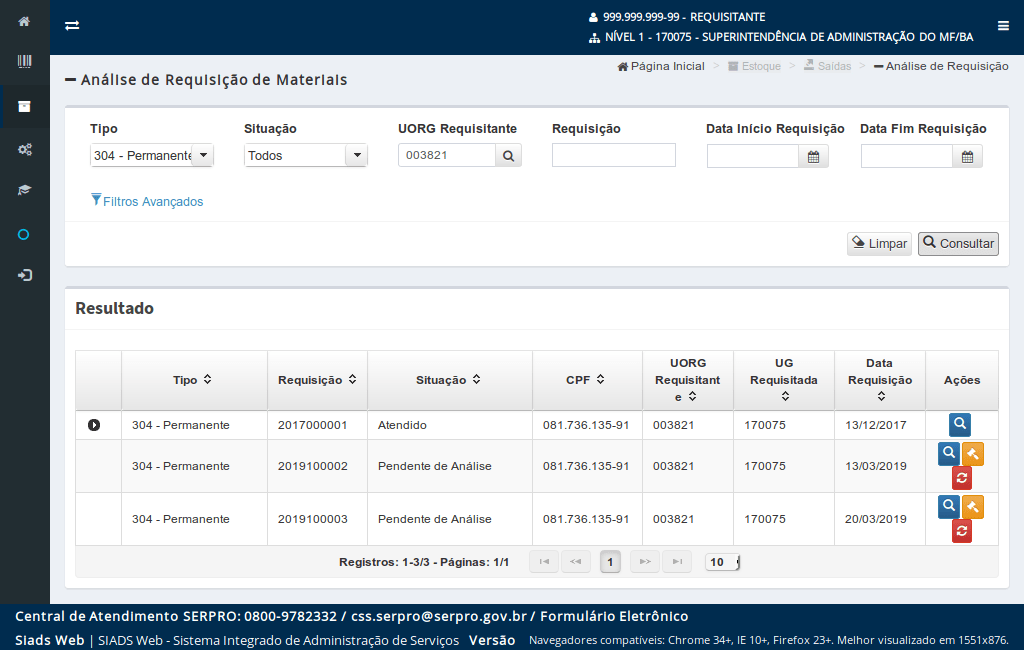
Task: Open calendar for Data Início Requisição
Action: click(x=813, y=157)
